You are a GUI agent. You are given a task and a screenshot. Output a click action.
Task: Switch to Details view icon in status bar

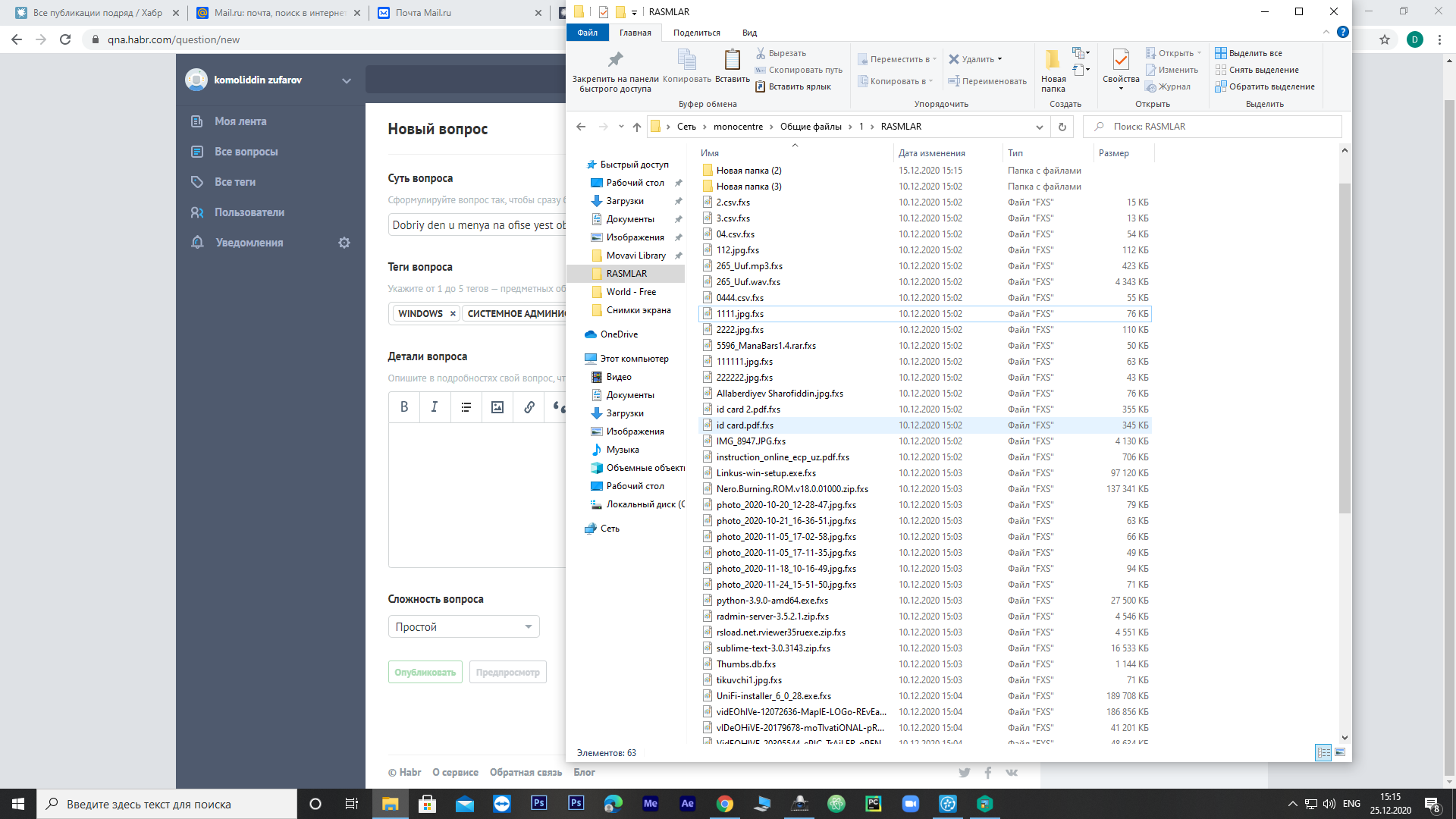1323,752
